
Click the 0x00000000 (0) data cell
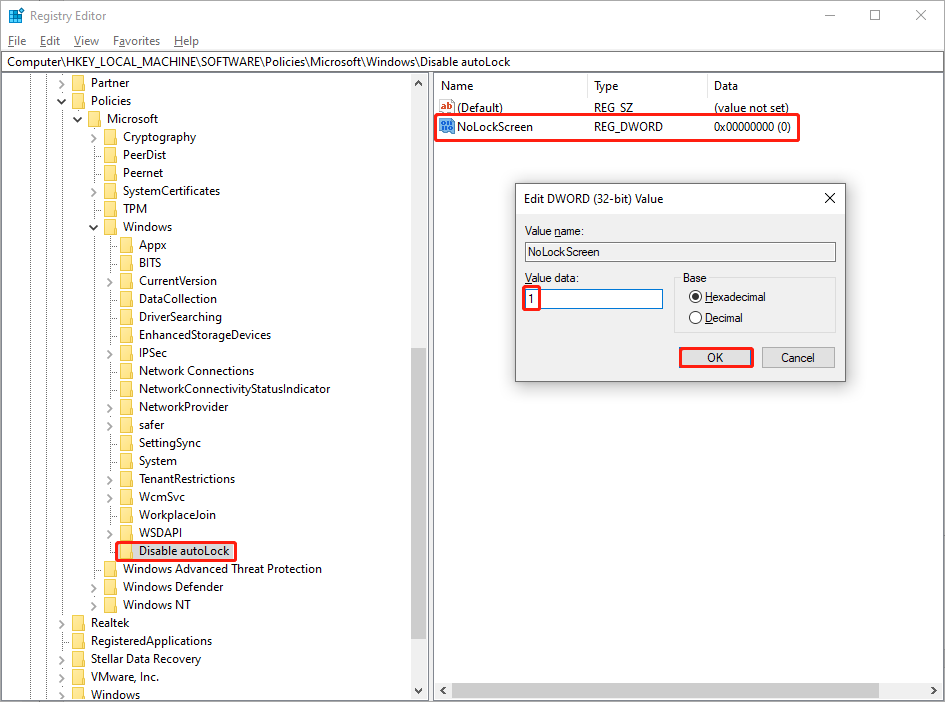[x=752, y=127]
